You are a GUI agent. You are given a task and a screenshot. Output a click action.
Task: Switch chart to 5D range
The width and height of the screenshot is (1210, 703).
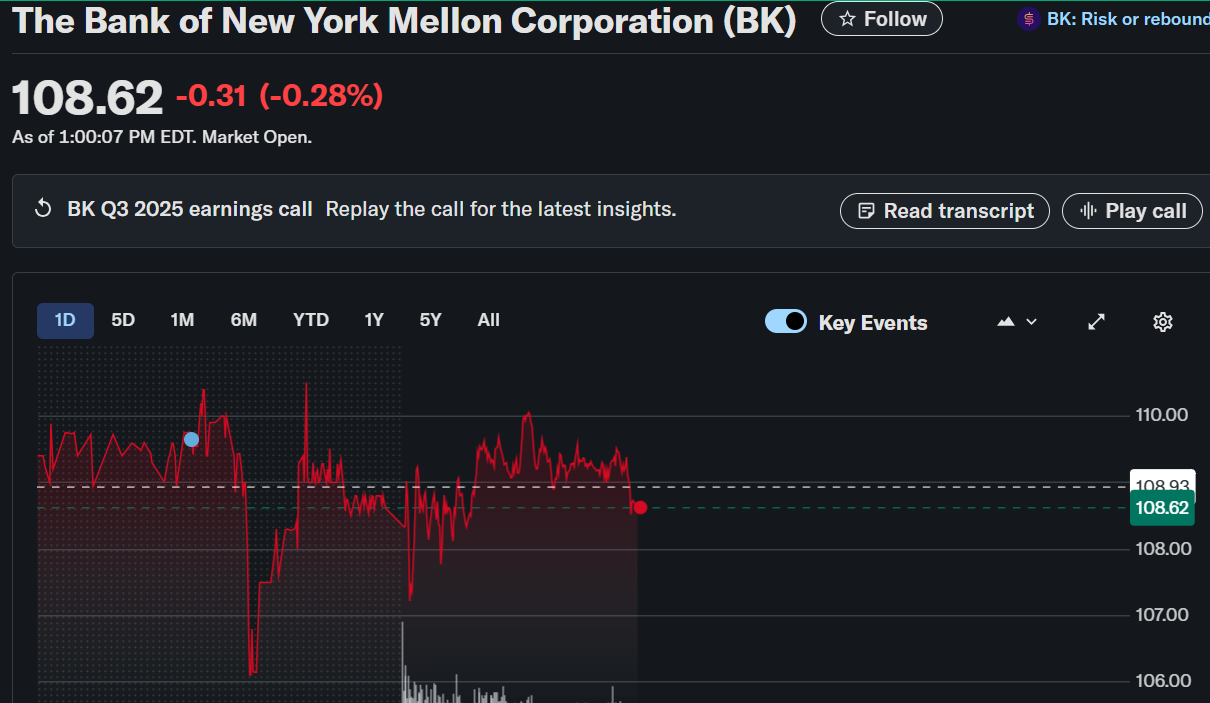click(x=123, y=320)
